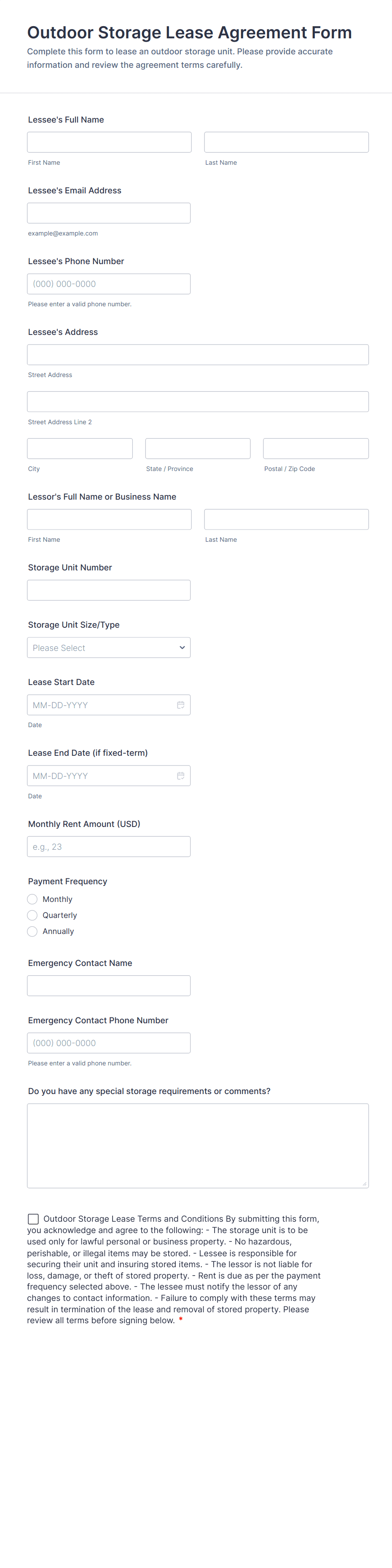Image resolution: width=392 pixels, height=1568 pixels.
Task: Open calendar picker for Lease Start Date
Action: [x=180, y=705]
